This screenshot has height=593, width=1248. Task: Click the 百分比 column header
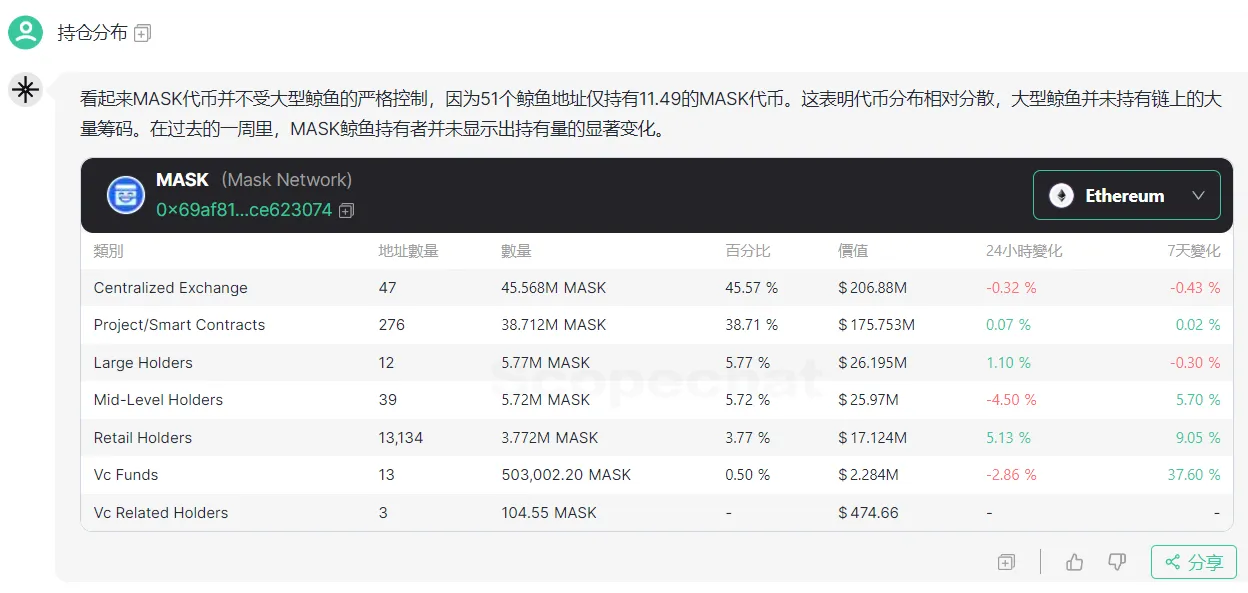click(748, 251)
